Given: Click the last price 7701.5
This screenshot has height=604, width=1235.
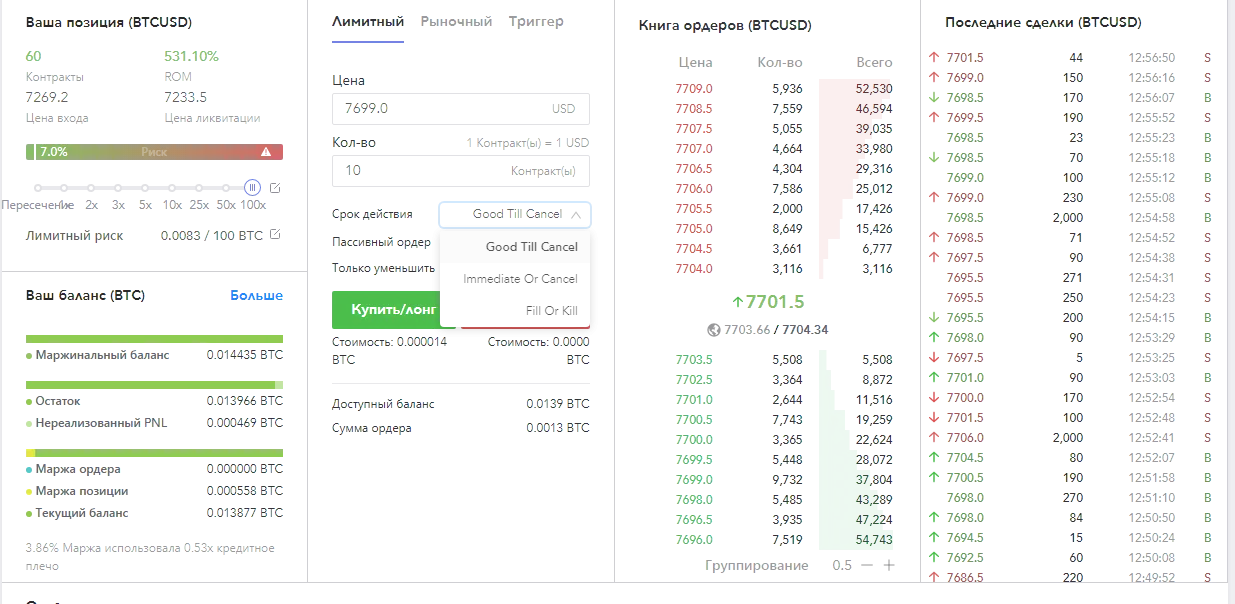Looking at the screenshot, I should pyautogui.click(x=775, y=302).
